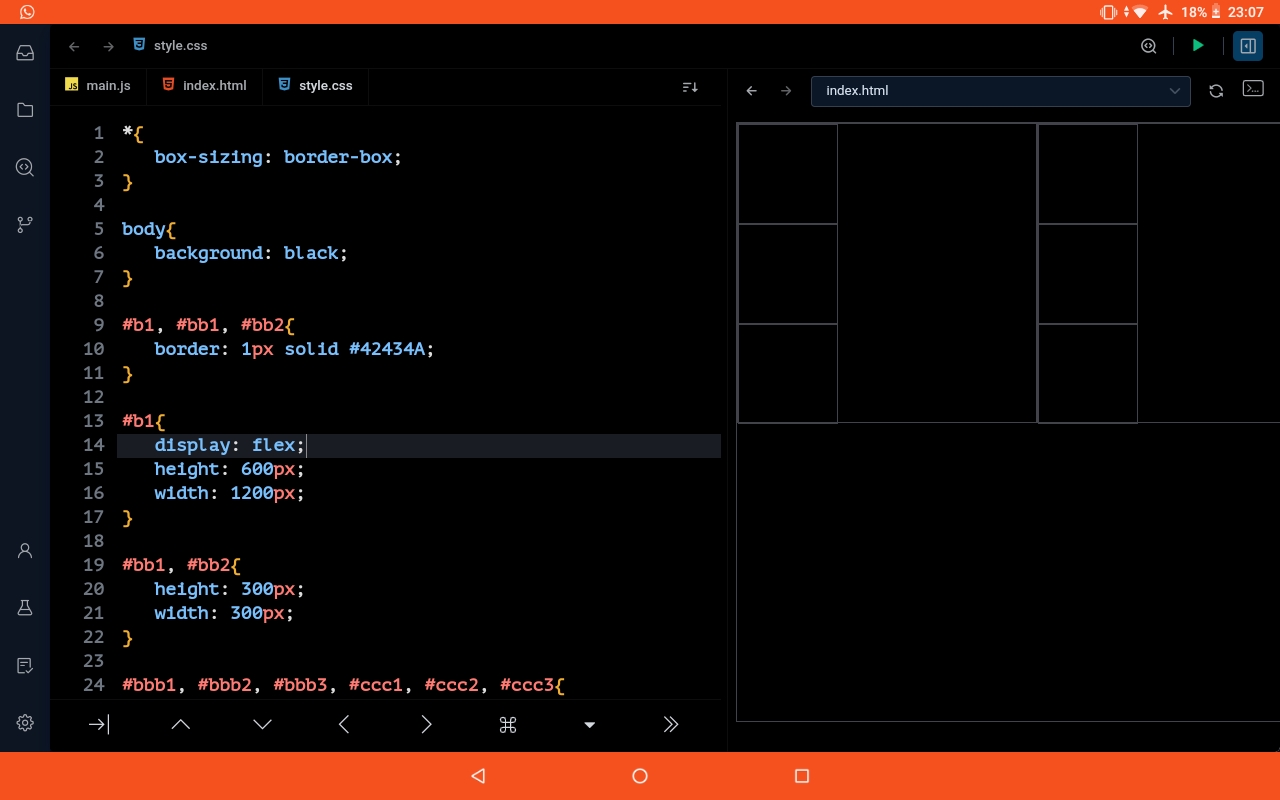Viewport: 1280px width, 800px height.
Task: Run the code with the green play icon
Action: tap(1198, 45)
